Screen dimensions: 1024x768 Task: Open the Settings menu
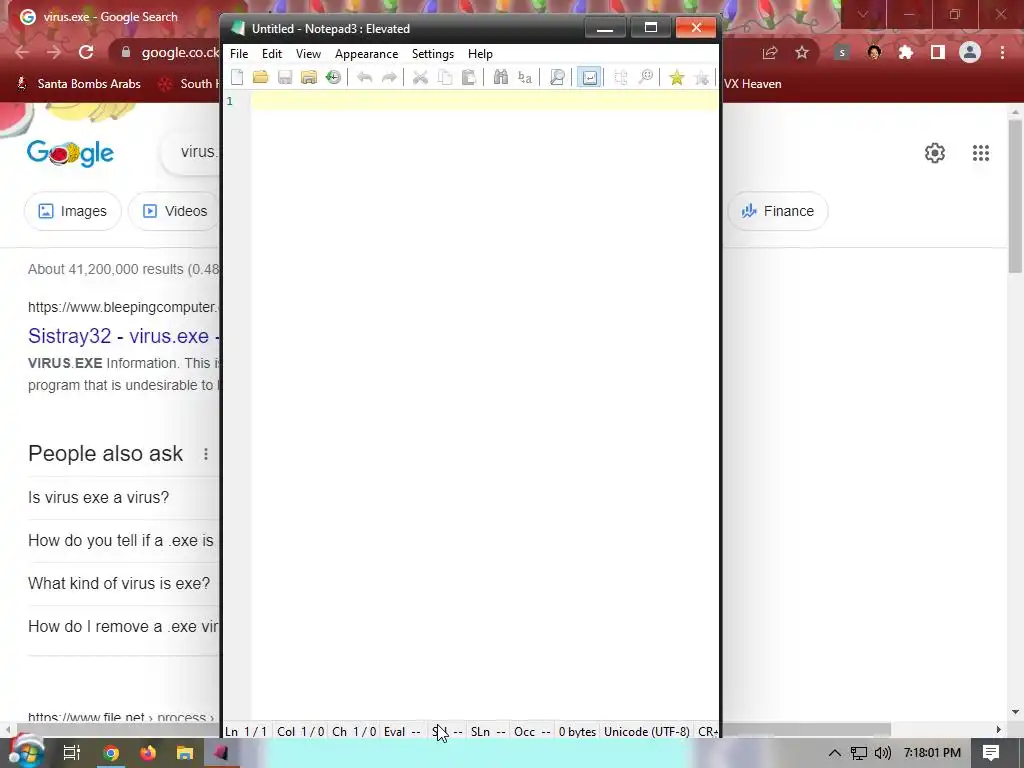[x=432, y=54]
